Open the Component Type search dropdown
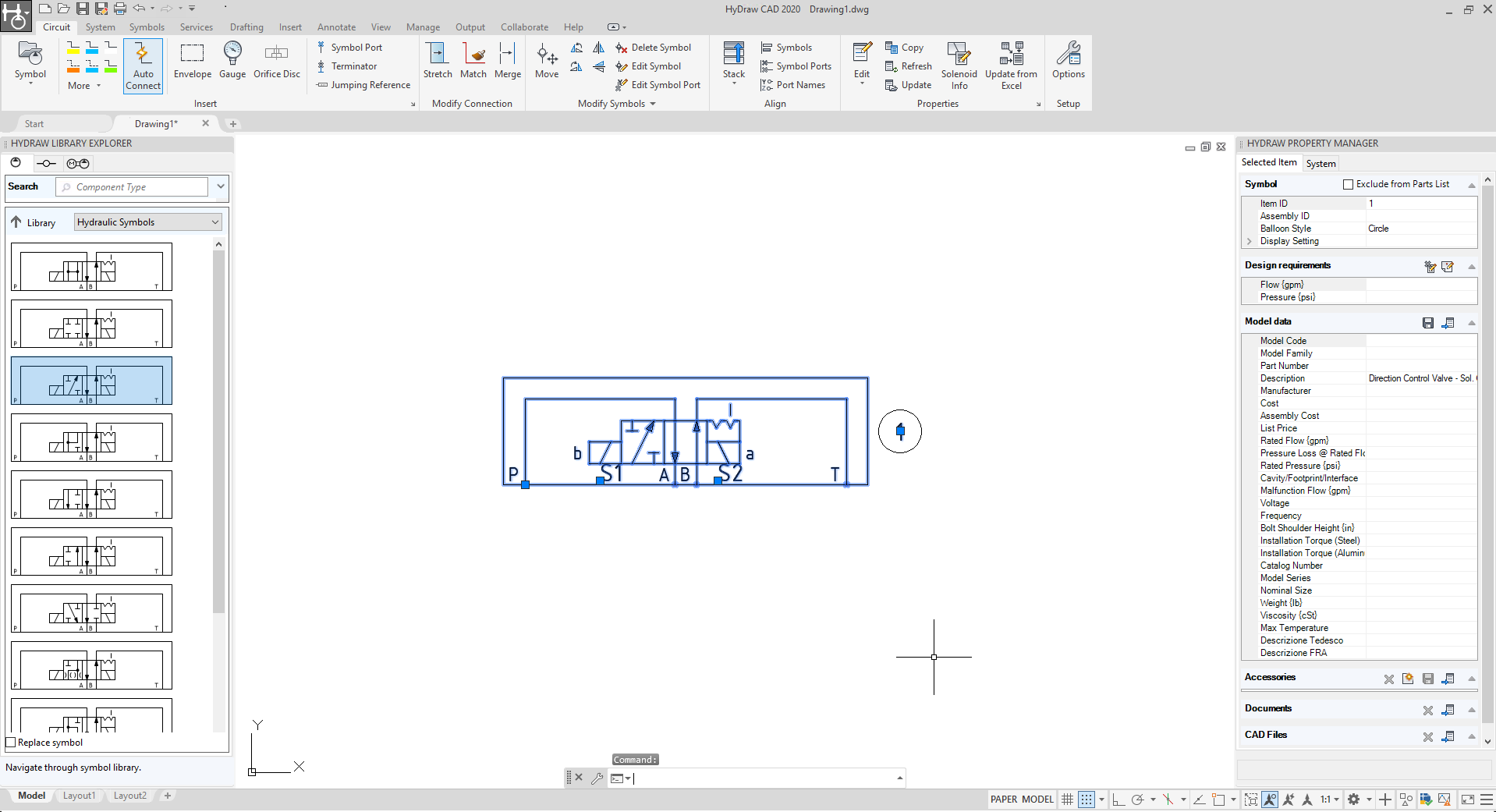 221,186
